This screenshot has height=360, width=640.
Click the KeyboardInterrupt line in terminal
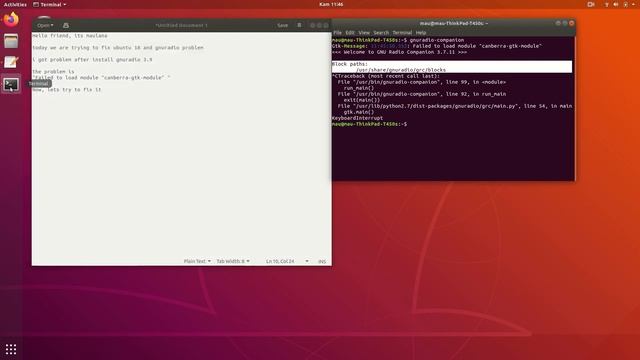tap(357, 118)
